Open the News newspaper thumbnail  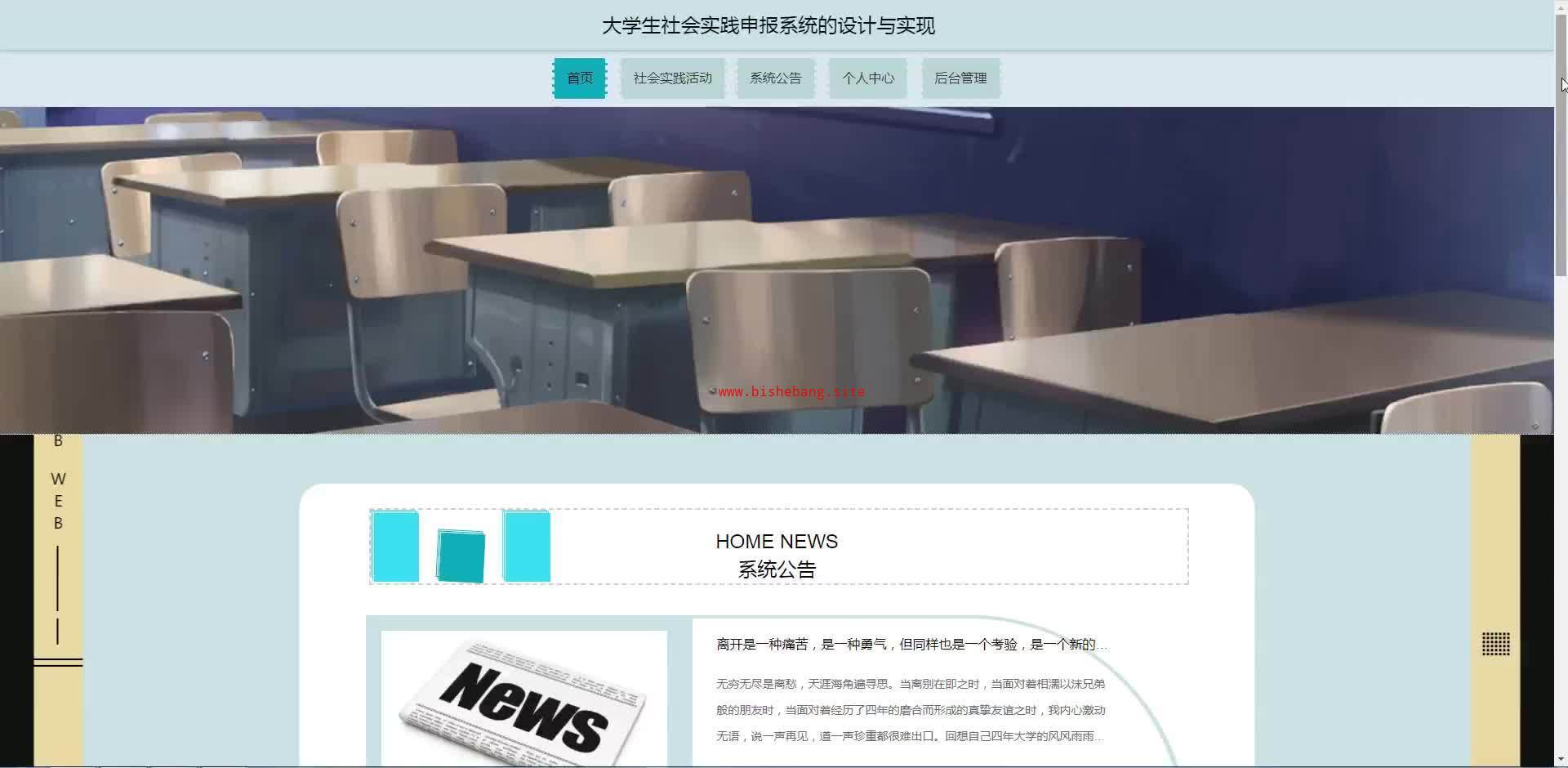point(524,699)
